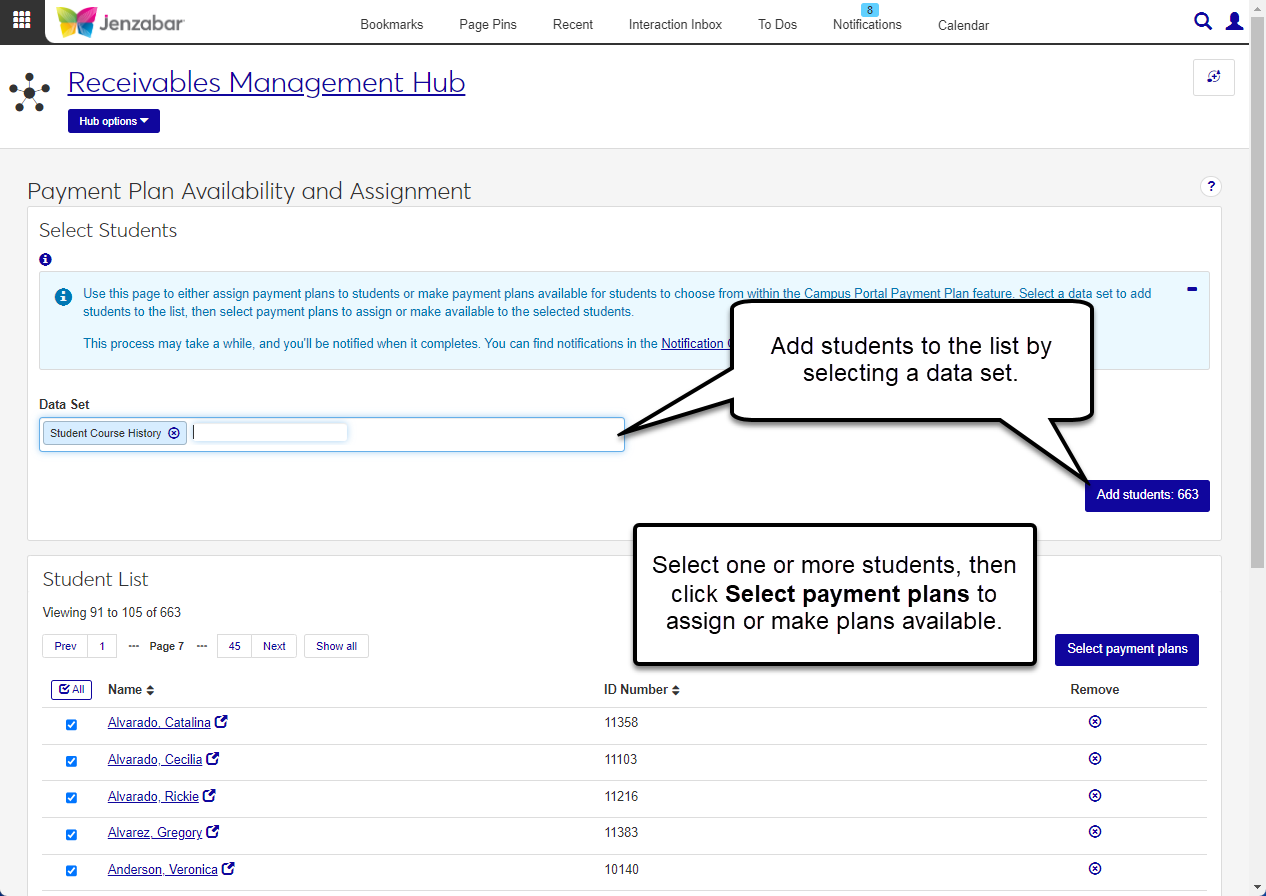
Task: Open the Bookmarks menu
Action: (x=391, y=25)
